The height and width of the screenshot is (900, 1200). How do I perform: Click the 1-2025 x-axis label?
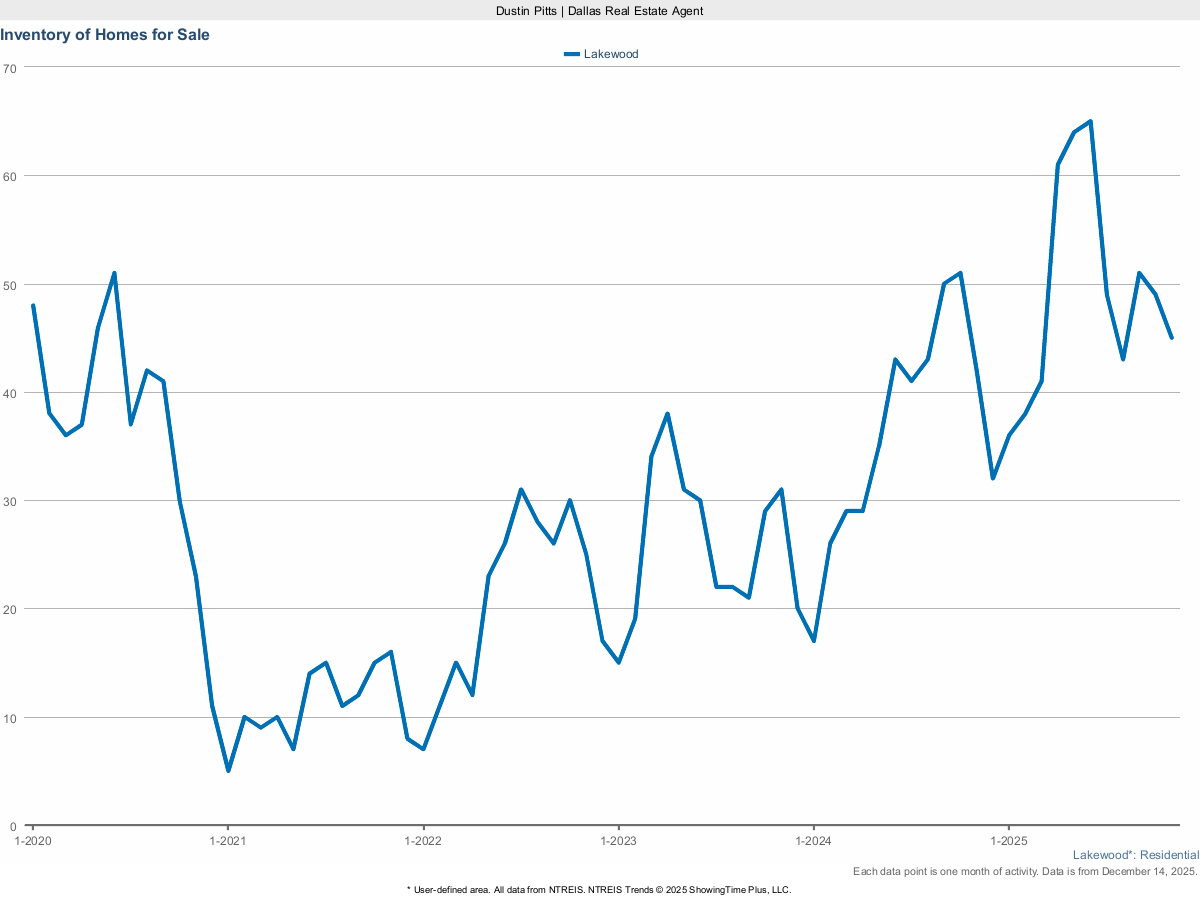pos(1008,842)
